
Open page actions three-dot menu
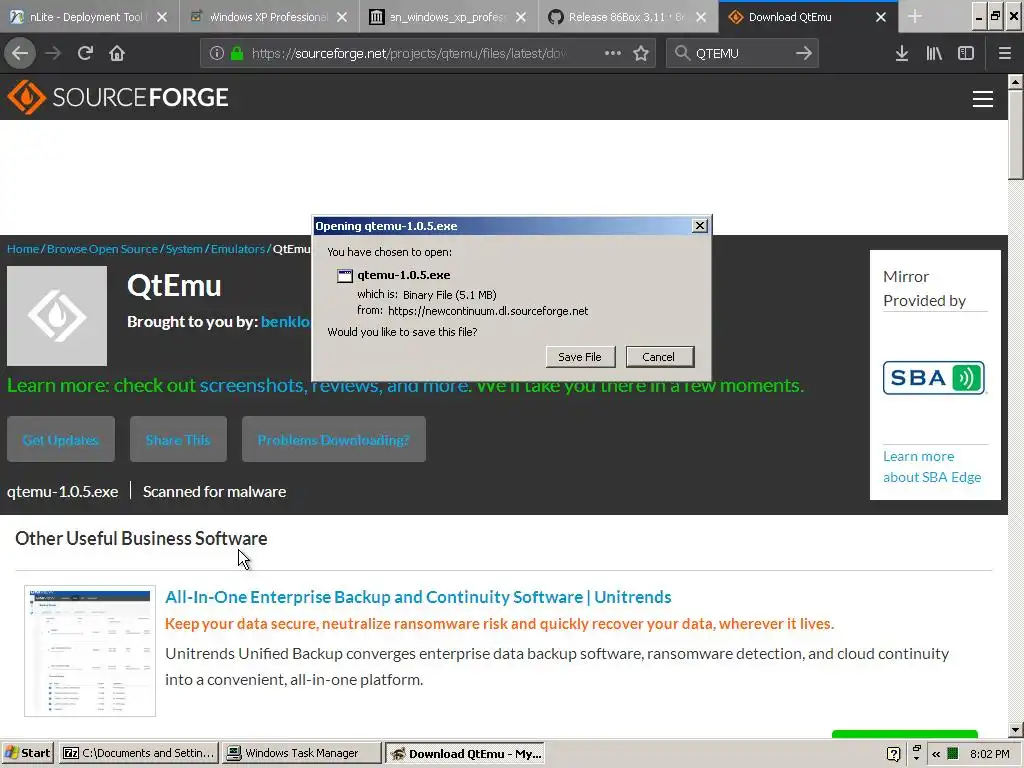(x=613, y=53)
